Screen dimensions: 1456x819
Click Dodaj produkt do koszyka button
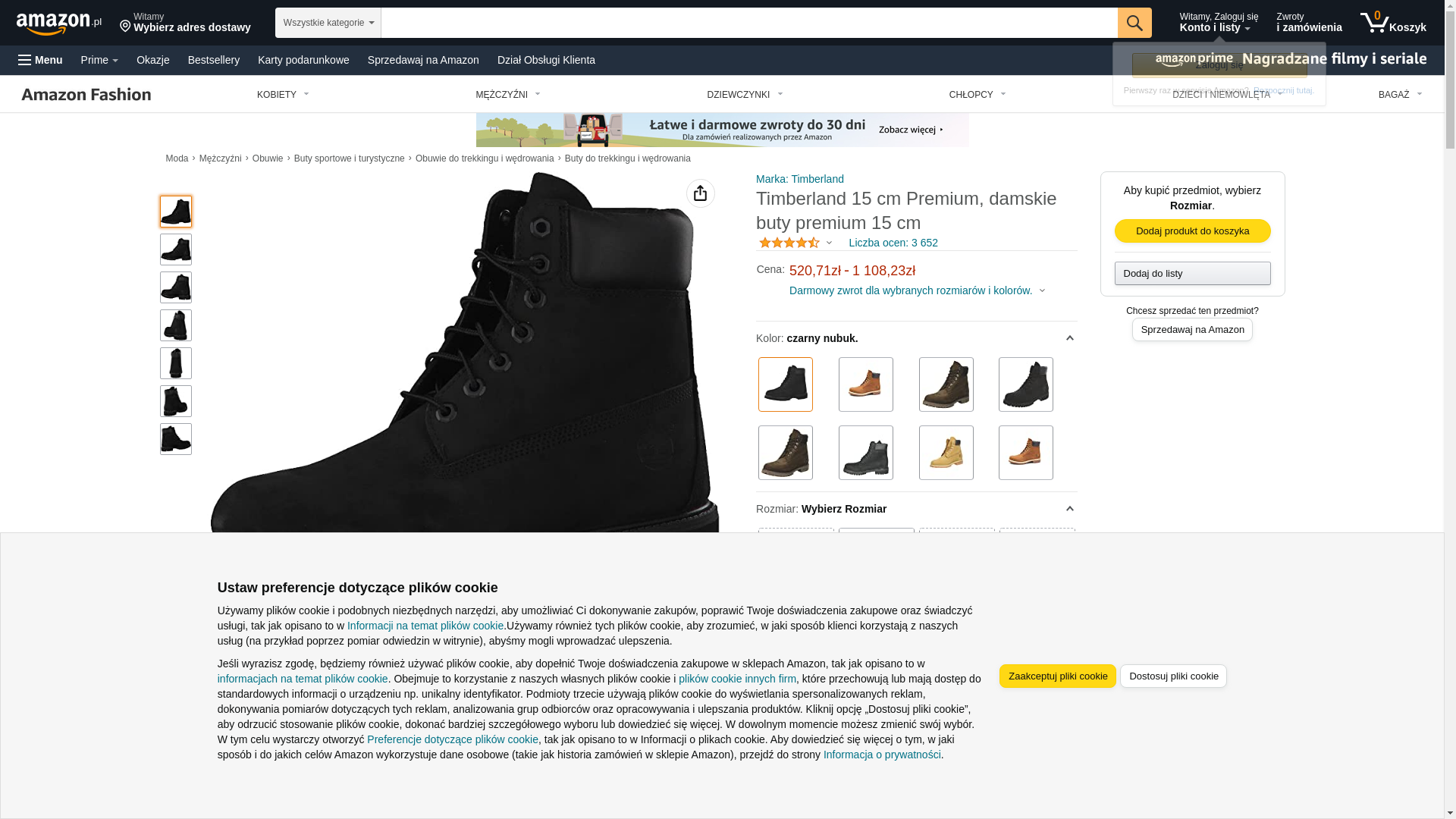(x=1192, y=231)
